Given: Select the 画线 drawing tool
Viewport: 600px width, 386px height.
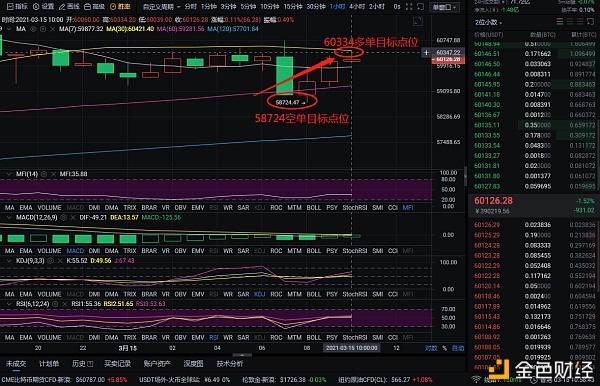Looking at the screenshot, I should (69, 7).
